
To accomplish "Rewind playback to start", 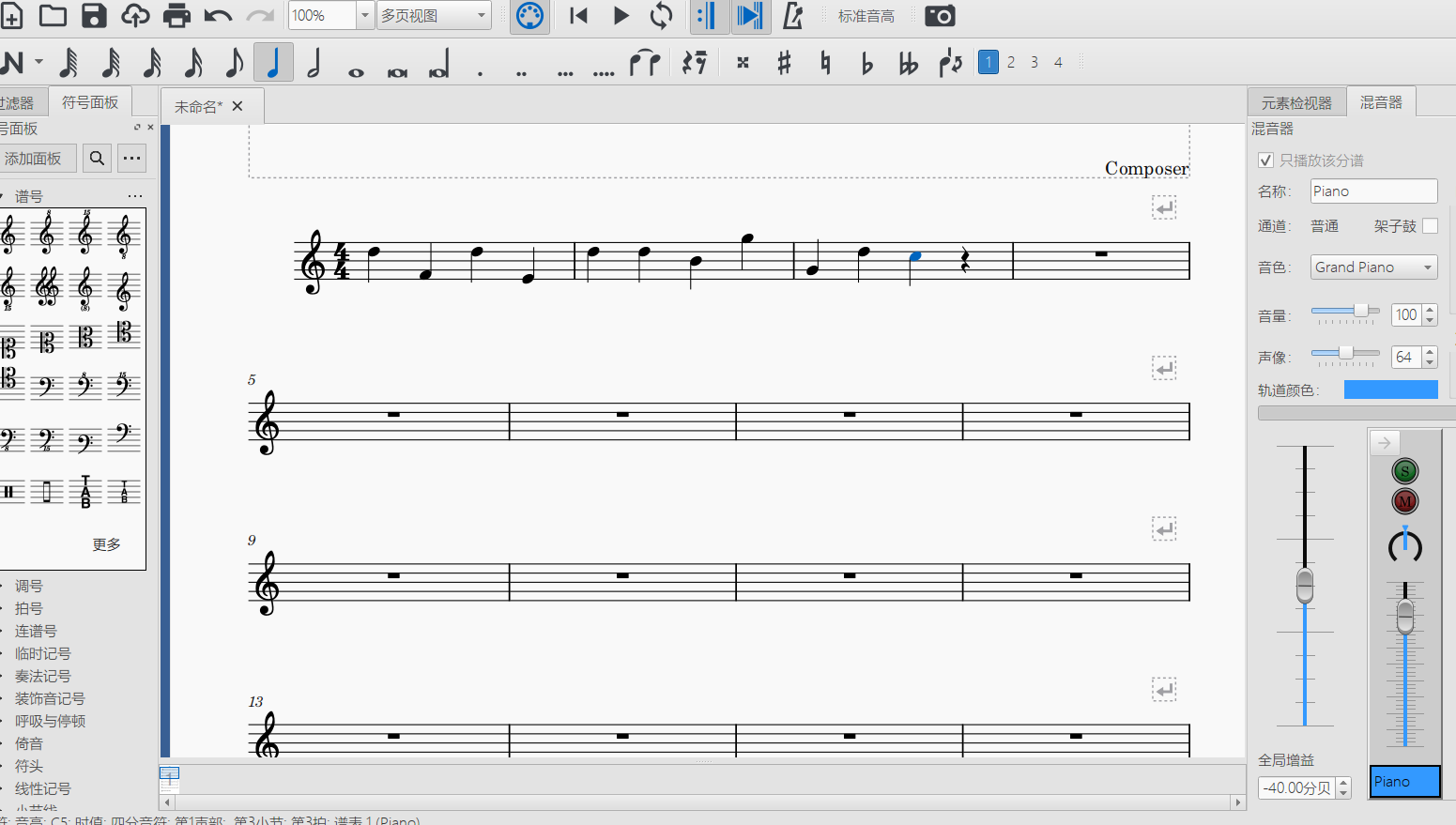I will click(579, 15).
